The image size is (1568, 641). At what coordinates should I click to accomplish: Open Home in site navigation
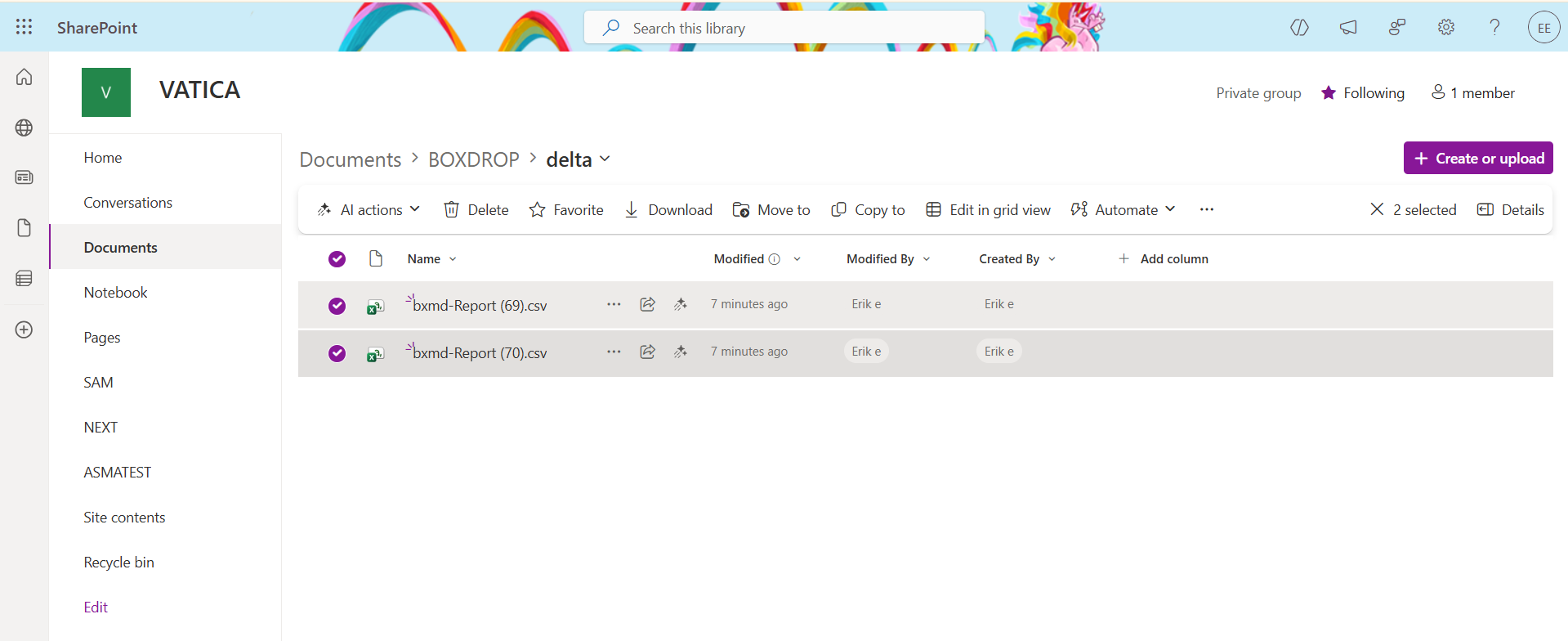[x=103, y=158]
